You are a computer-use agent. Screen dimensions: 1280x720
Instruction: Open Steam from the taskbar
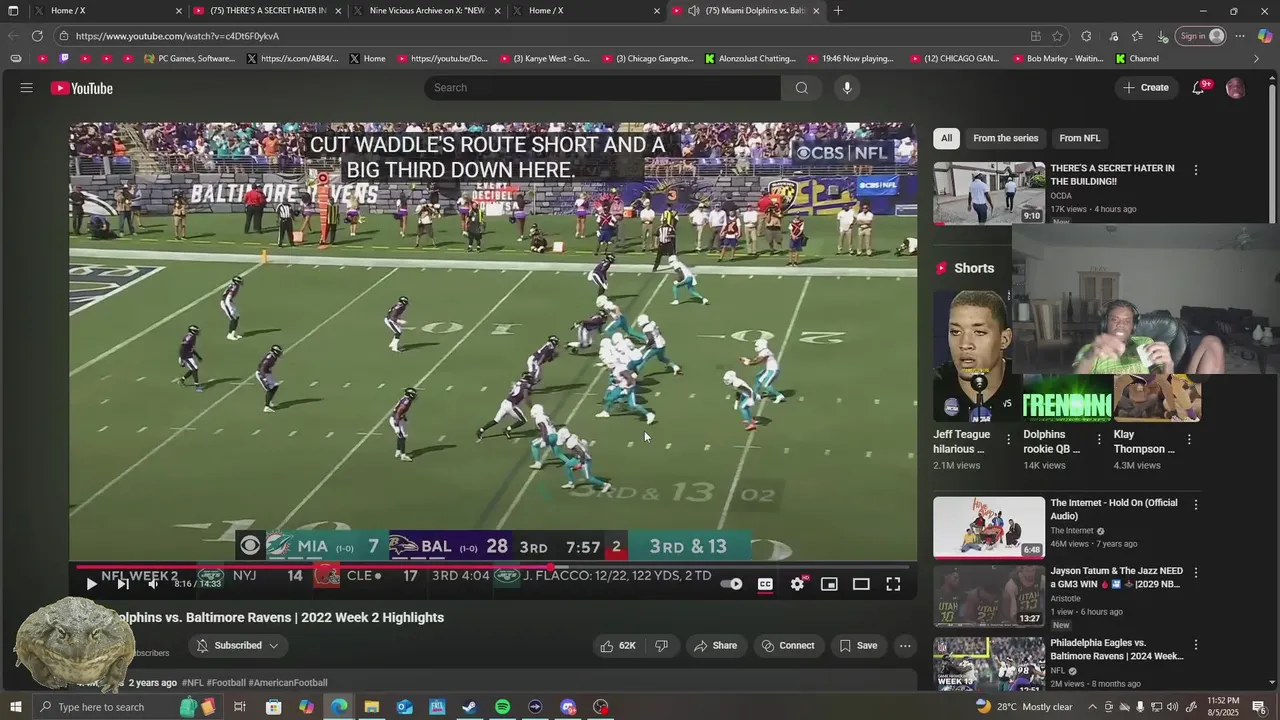click(469, 707)
